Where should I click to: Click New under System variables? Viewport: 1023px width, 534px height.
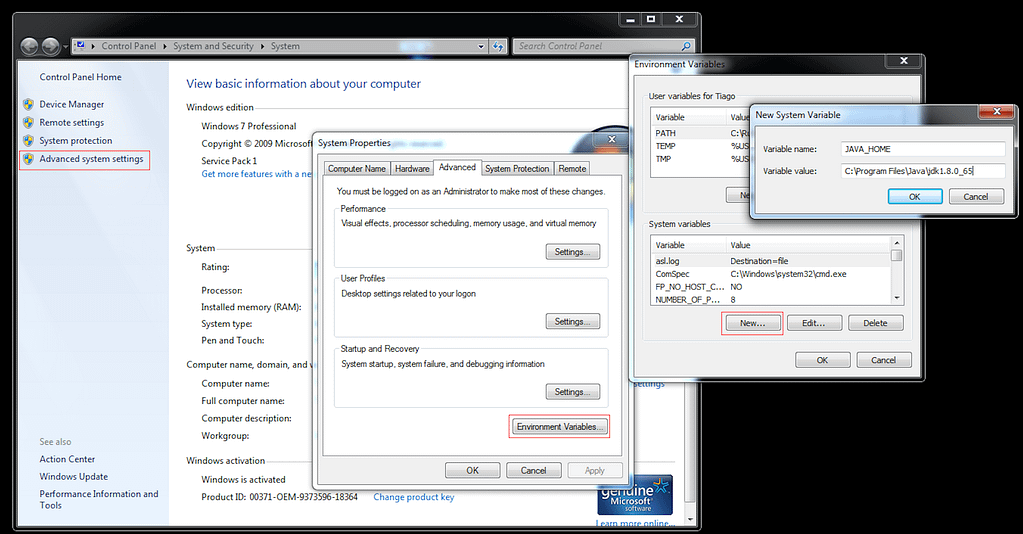[752, 323]
